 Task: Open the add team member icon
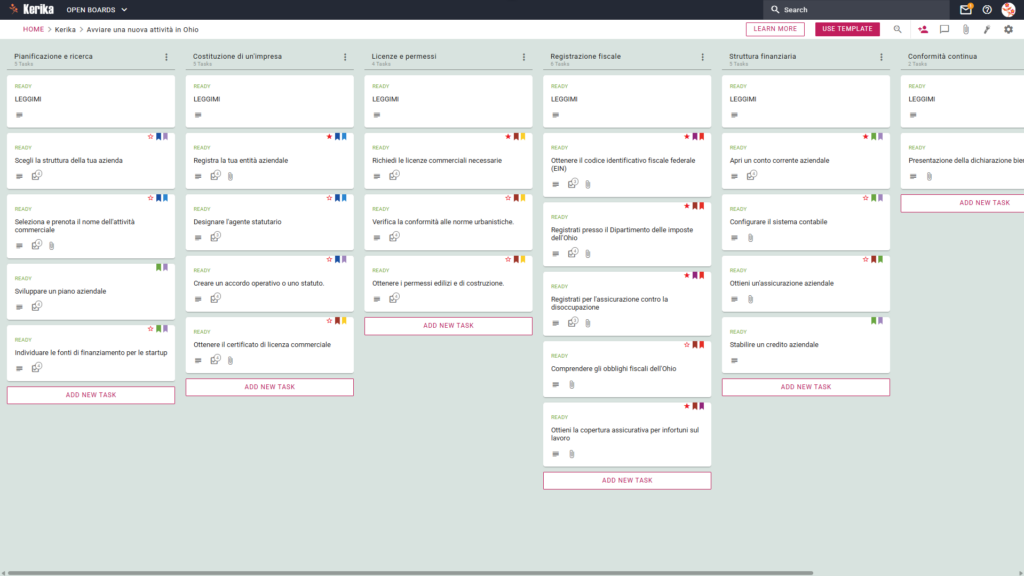pos(923,29)
